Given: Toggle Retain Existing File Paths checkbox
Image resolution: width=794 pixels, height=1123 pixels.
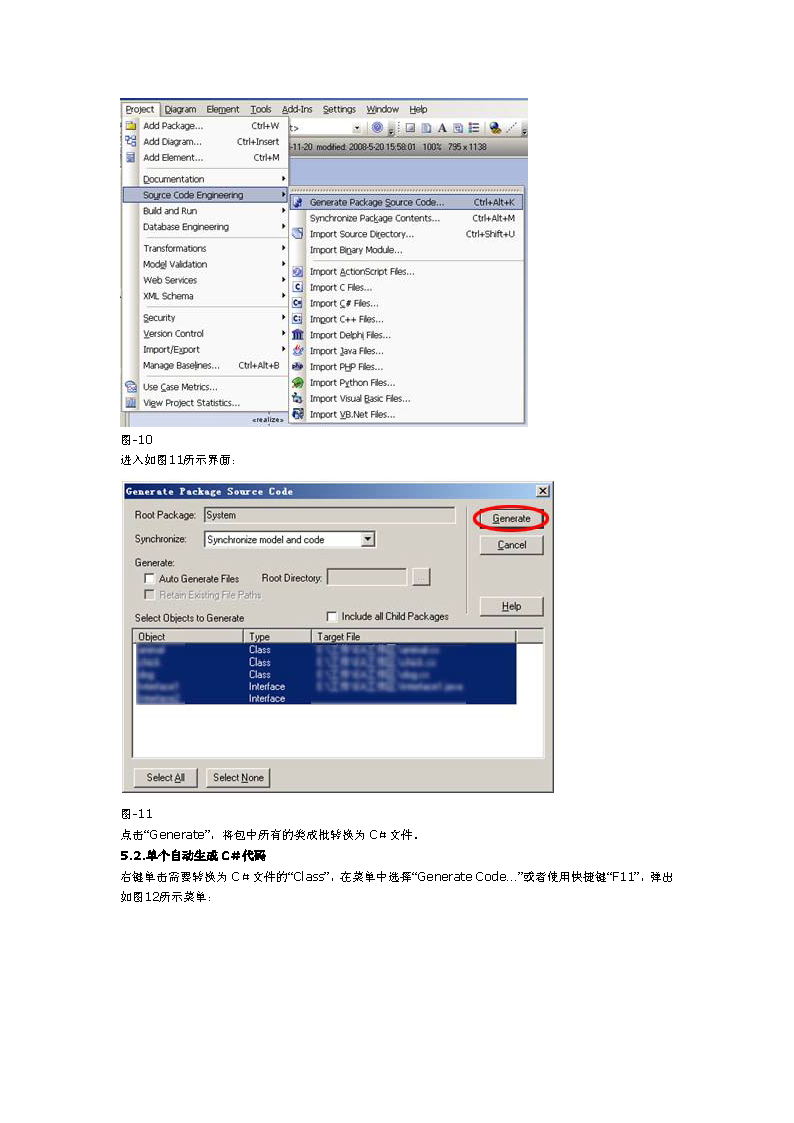Looking at the screenshot, I should pyautogui.click(x=149, y=594).
